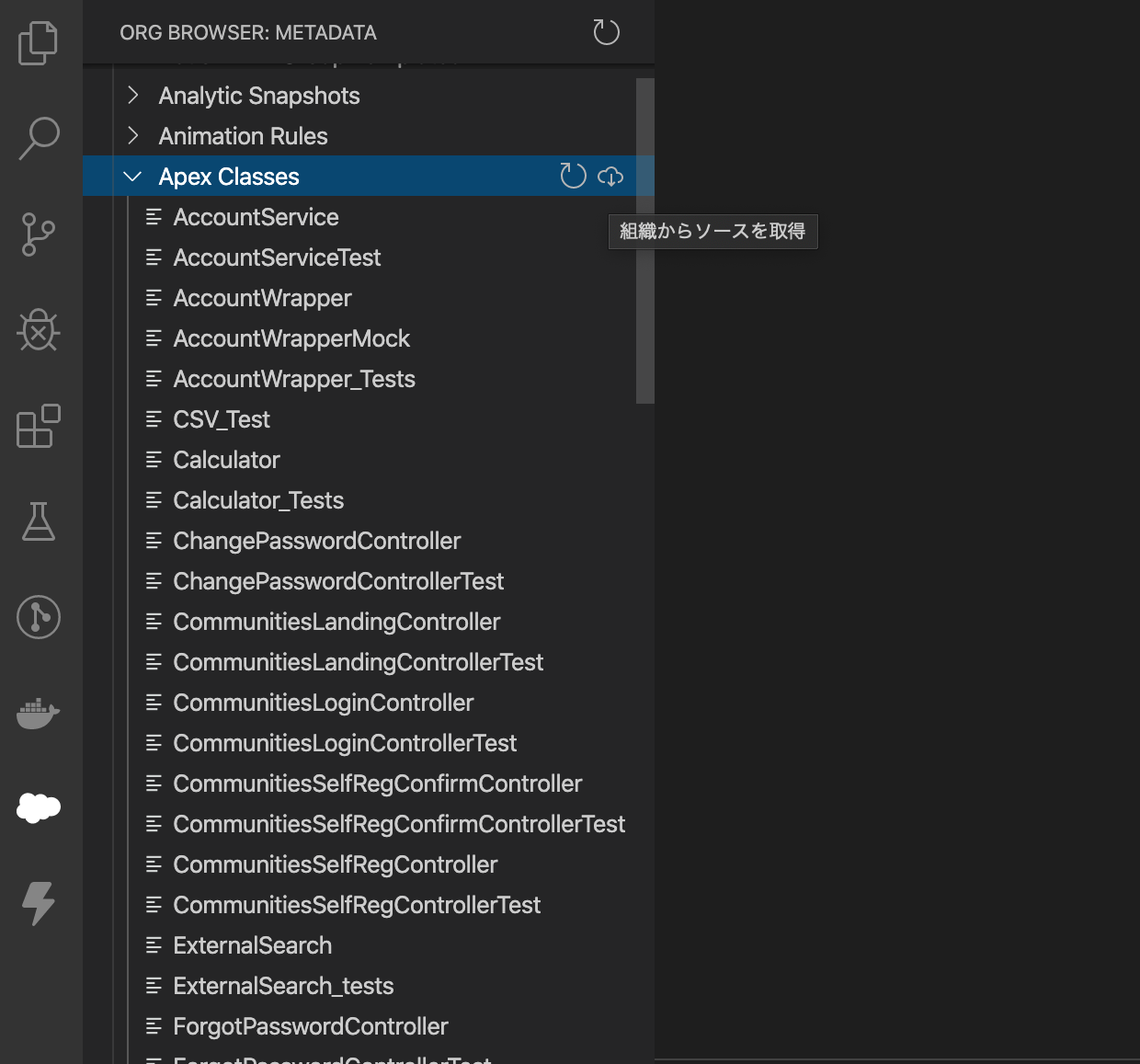Open the Git graph circle icon

click(39, 617)
